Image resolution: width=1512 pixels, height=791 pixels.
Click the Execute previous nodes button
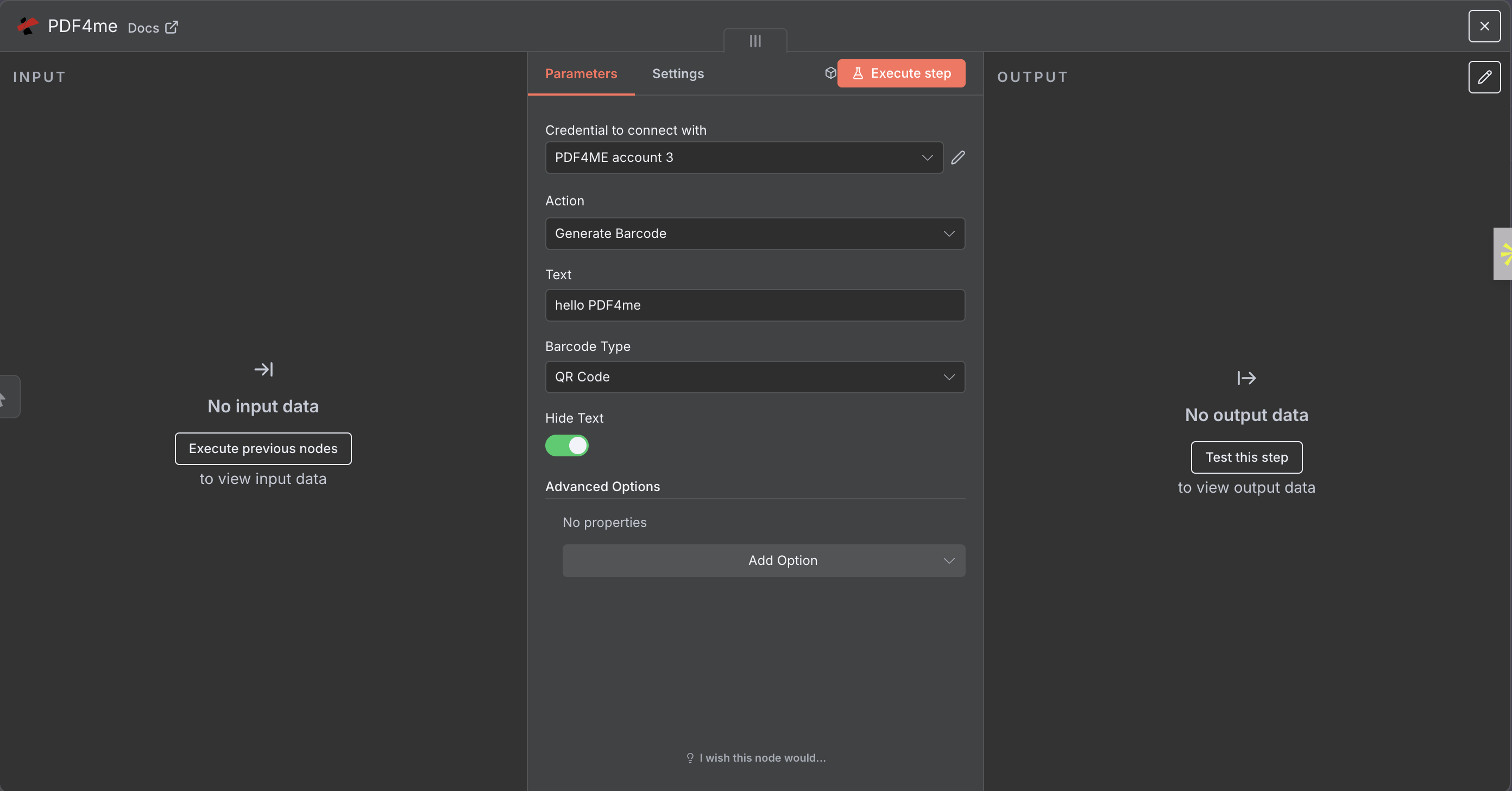coord(263,448)
